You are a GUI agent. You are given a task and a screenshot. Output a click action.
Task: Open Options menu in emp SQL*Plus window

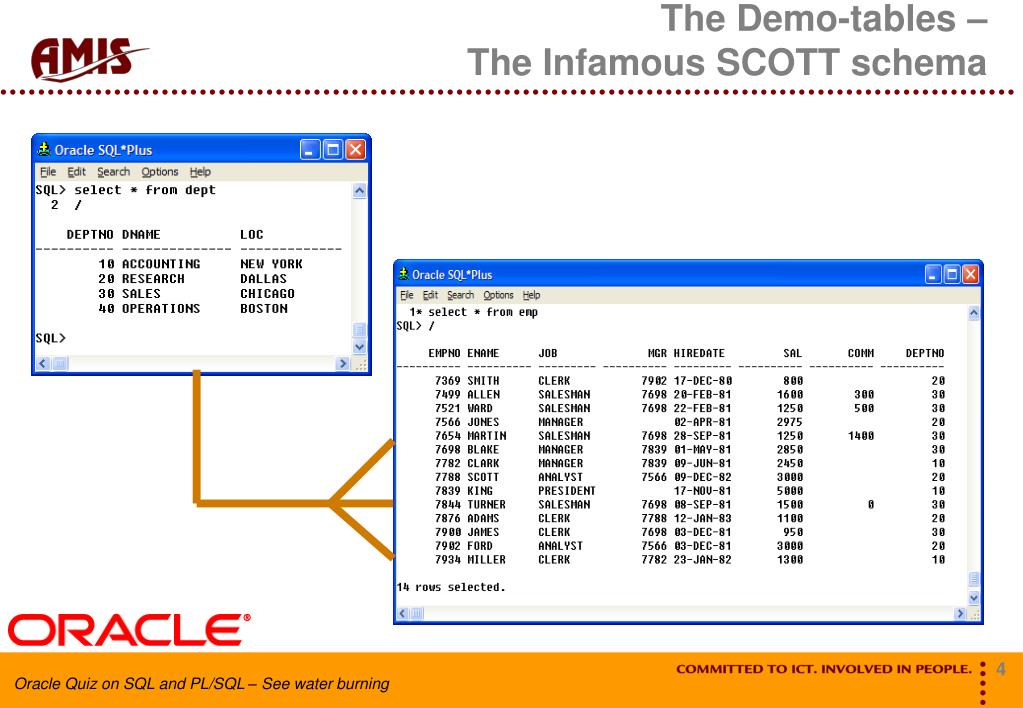[498, 295]
